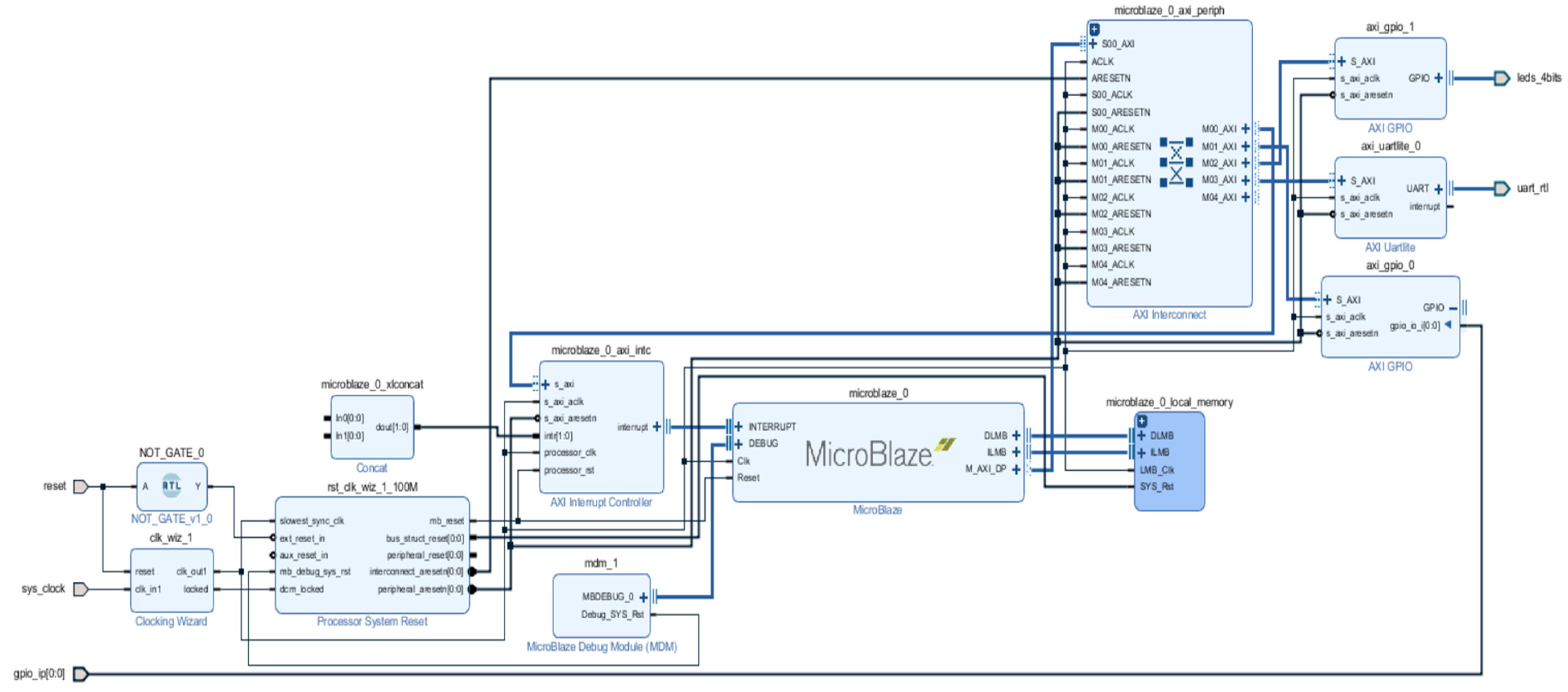Click the sys_clock input port symbol
This screenshot has width=1568, height=692.
pyautogui.click(x=80, y=589)
